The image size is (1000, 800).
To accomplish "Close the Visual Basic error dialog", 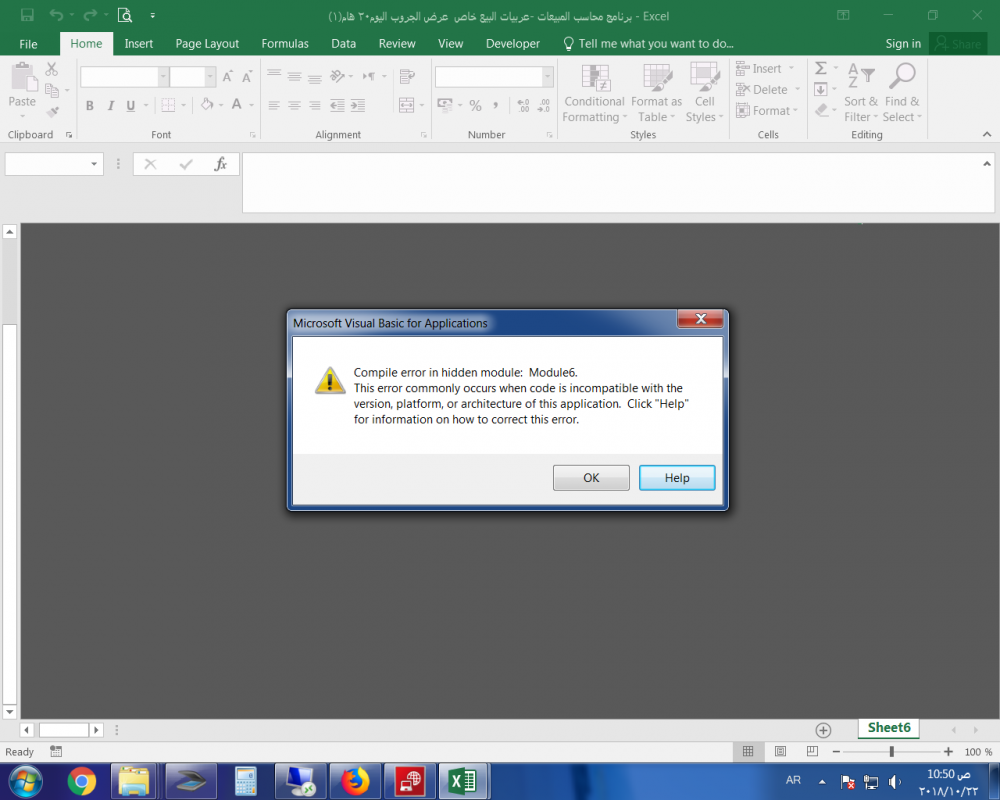I will (700, 319).
